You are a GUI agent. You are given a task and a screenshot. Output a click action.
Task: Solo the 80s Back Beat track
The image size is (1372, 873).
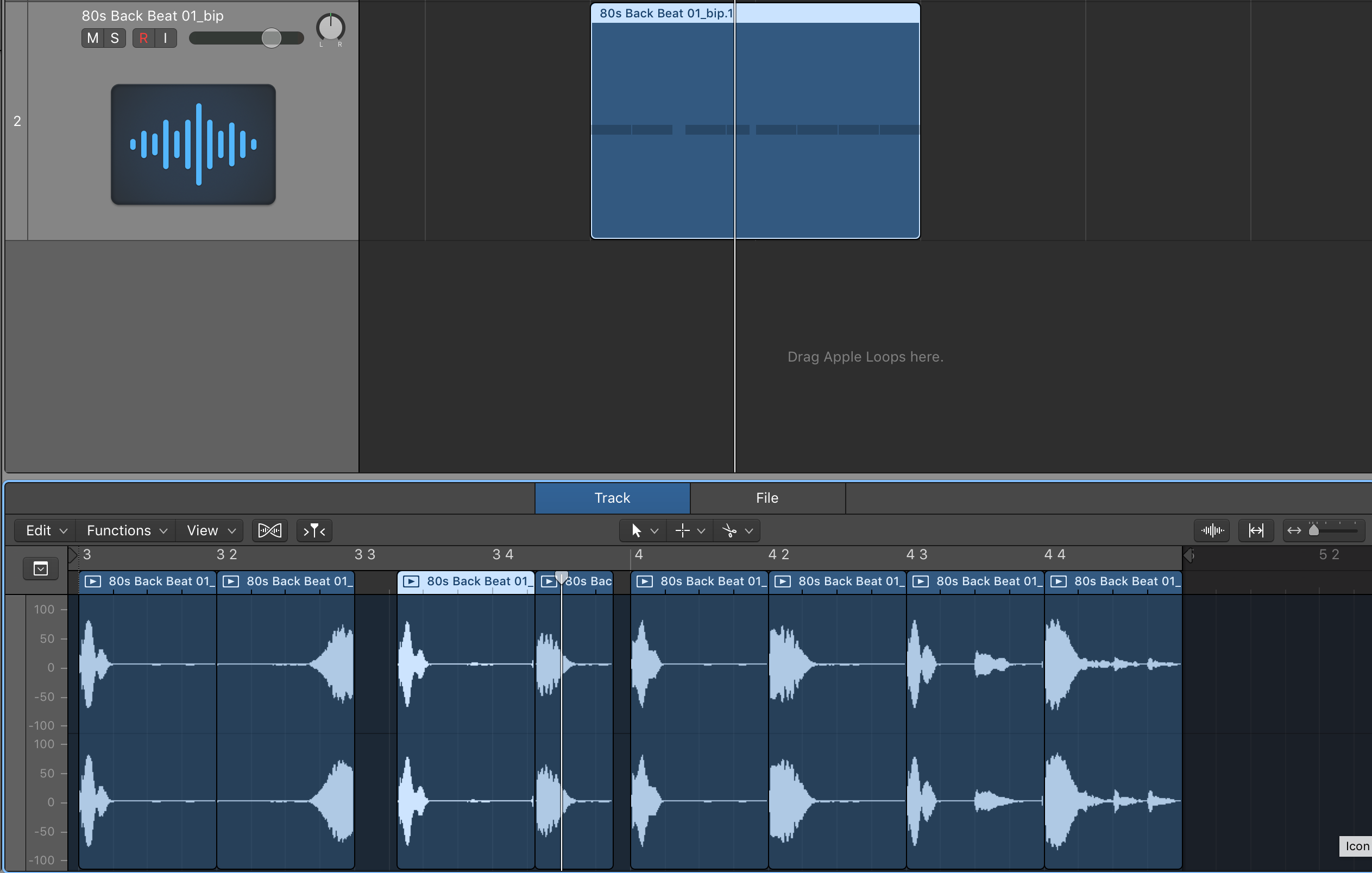(115, 38)
